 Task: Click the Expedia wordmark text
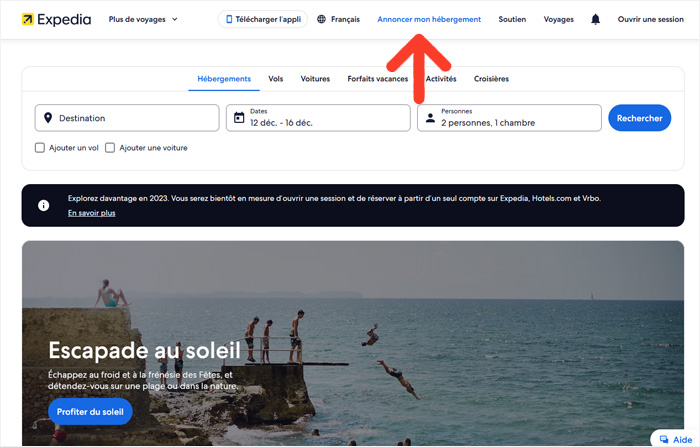(64, 19)
